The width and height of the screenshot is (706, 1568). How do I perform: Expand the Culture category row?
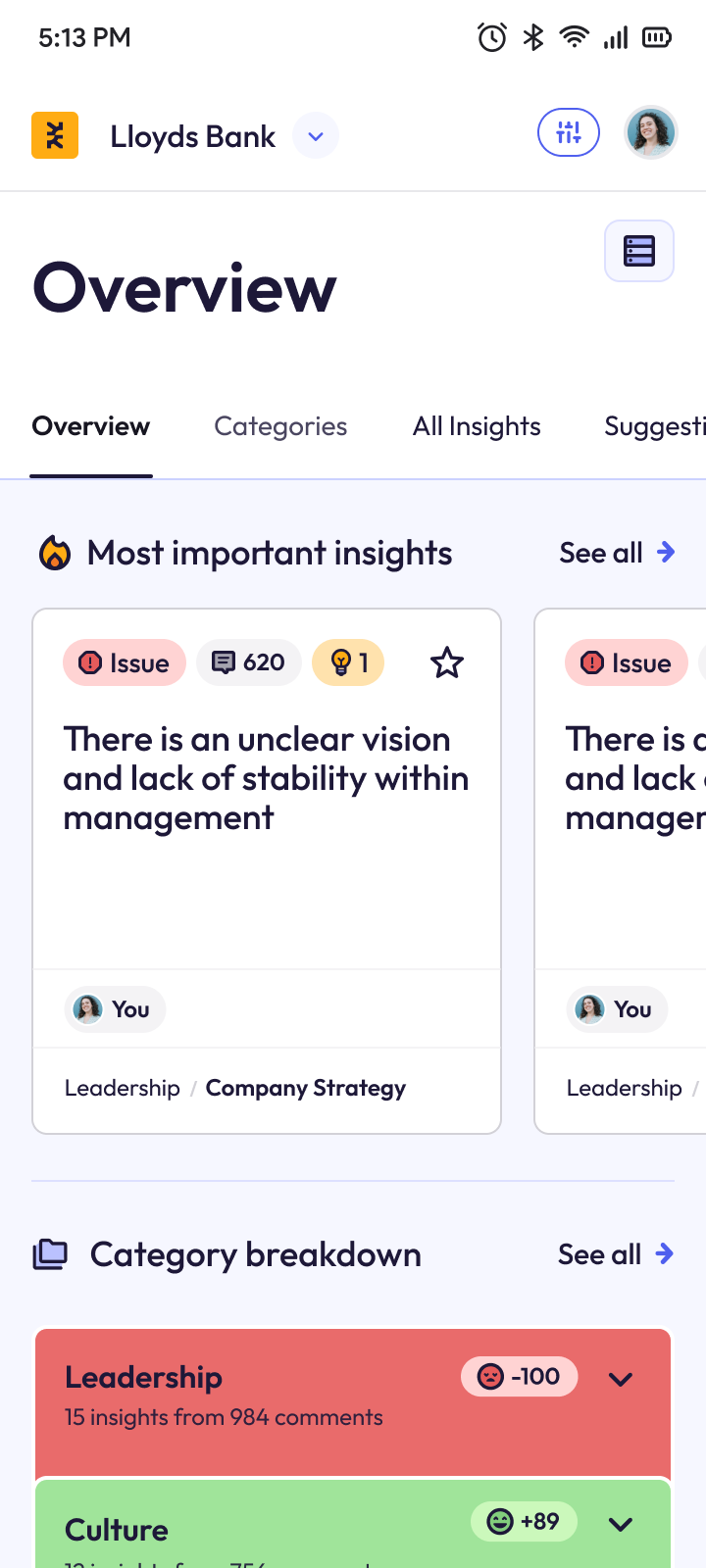tap(621, 1524)
